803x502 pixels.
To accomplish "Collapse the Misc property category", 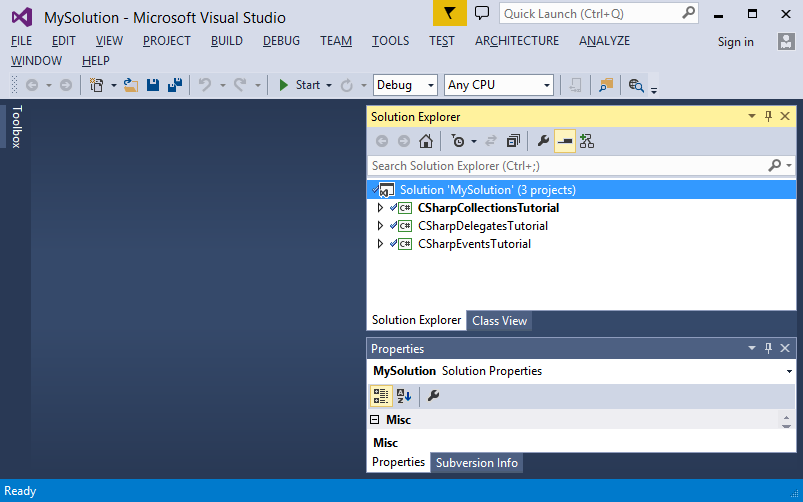I will 375,420.
